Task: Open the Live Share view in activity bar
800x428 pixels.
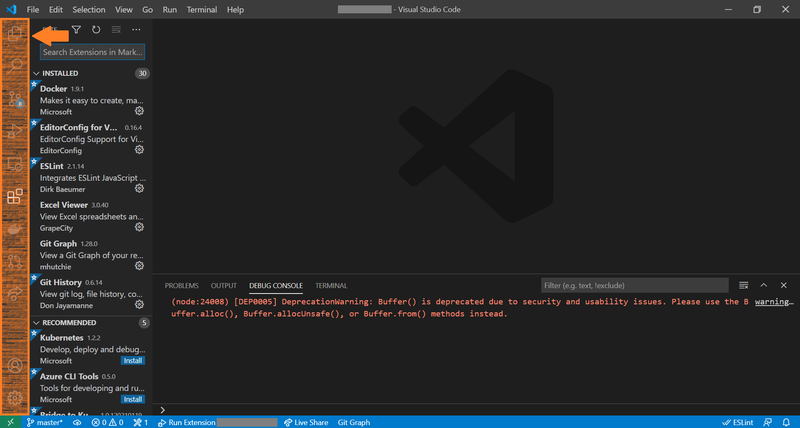Action: click(x=15, y=294)
